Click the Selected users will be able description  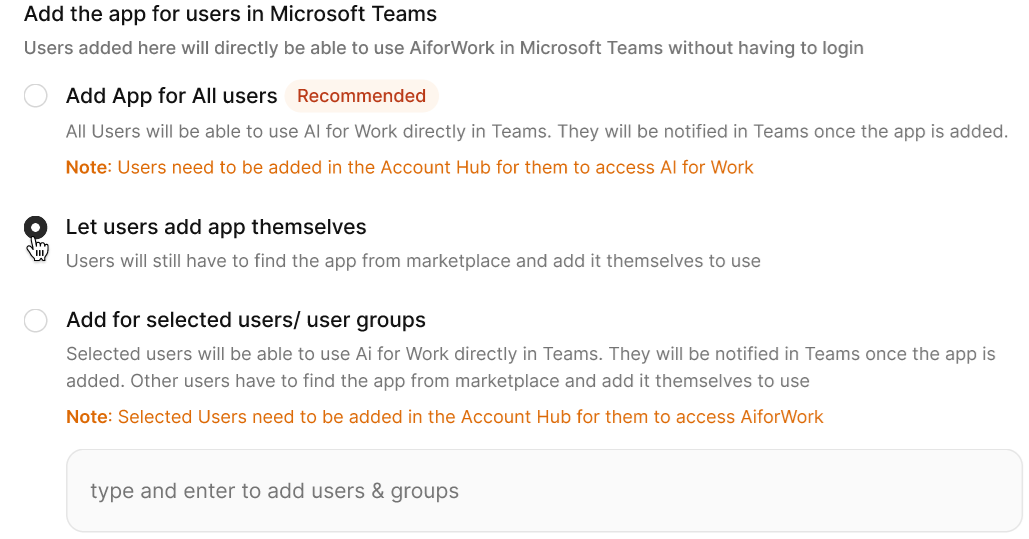click(531, 368)
